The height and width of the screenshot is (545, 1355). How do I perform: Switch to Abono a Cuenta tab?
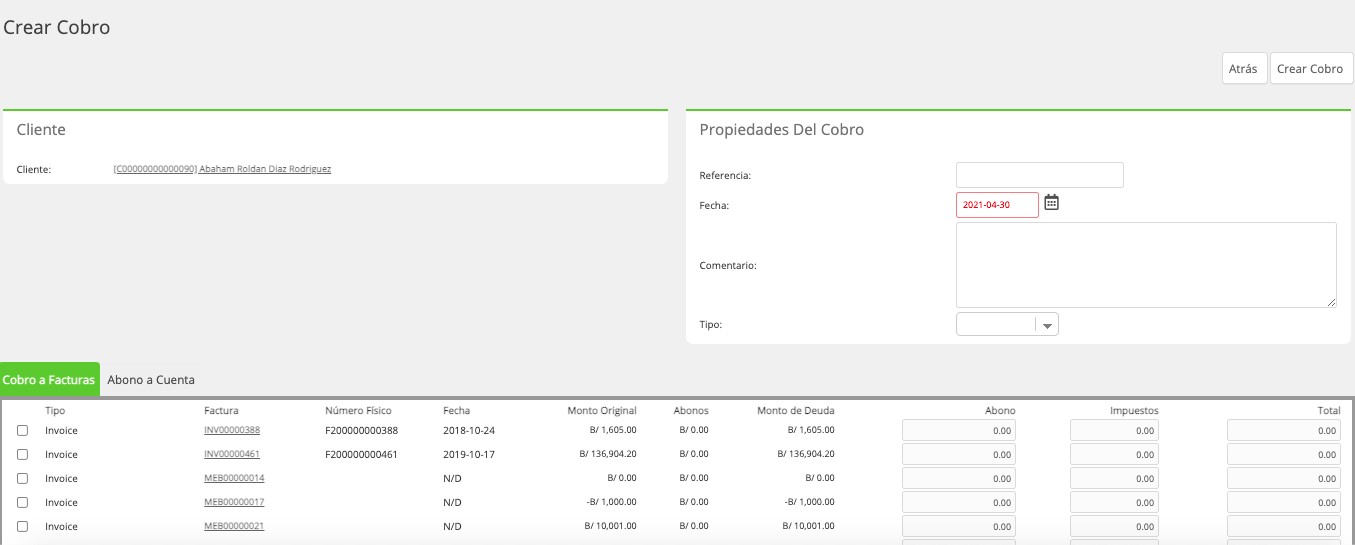pyautogui.click(x=151, y=380)
